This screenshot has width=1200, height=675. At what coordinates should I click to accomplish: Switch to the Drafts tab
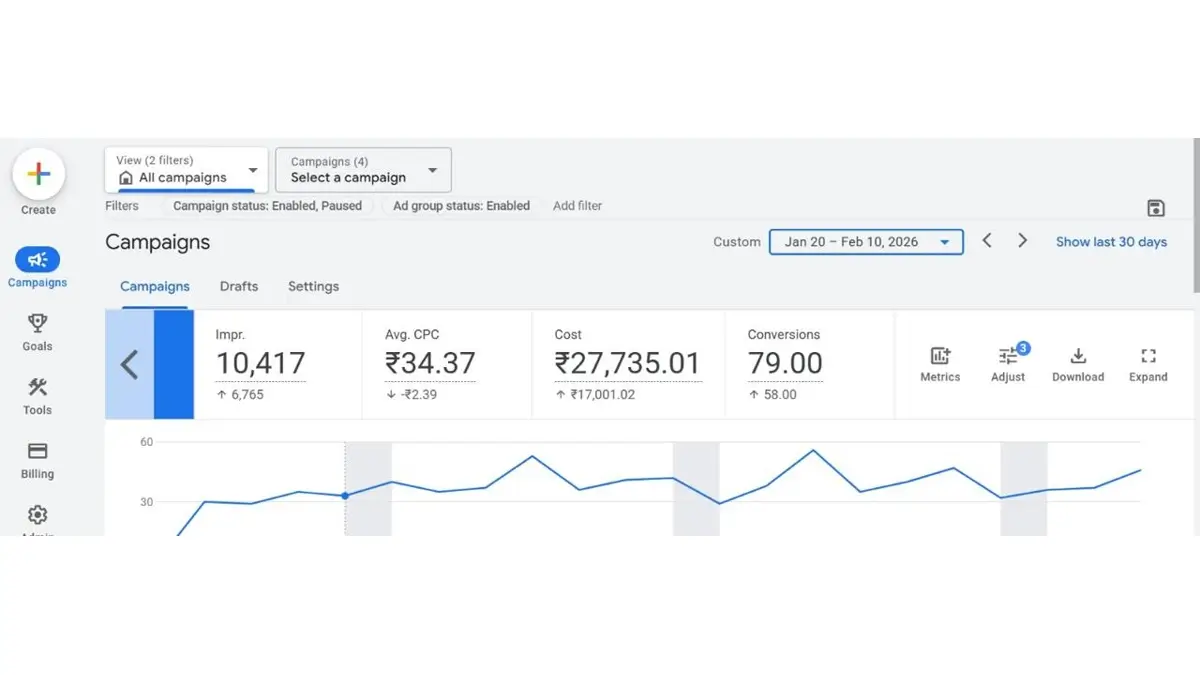pyautogui.click(x=239, y=286)
